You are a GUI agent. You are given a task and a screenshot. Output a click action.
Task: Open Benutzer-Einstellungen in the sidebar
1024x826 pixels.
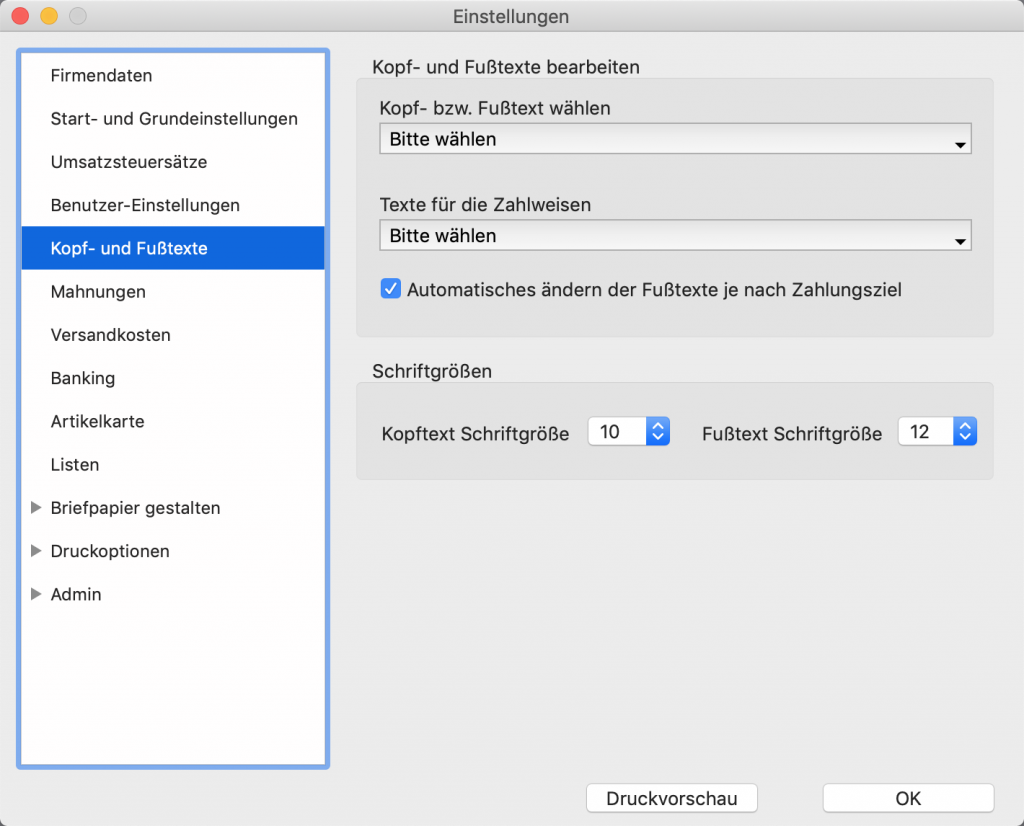(x=145, y=205)
